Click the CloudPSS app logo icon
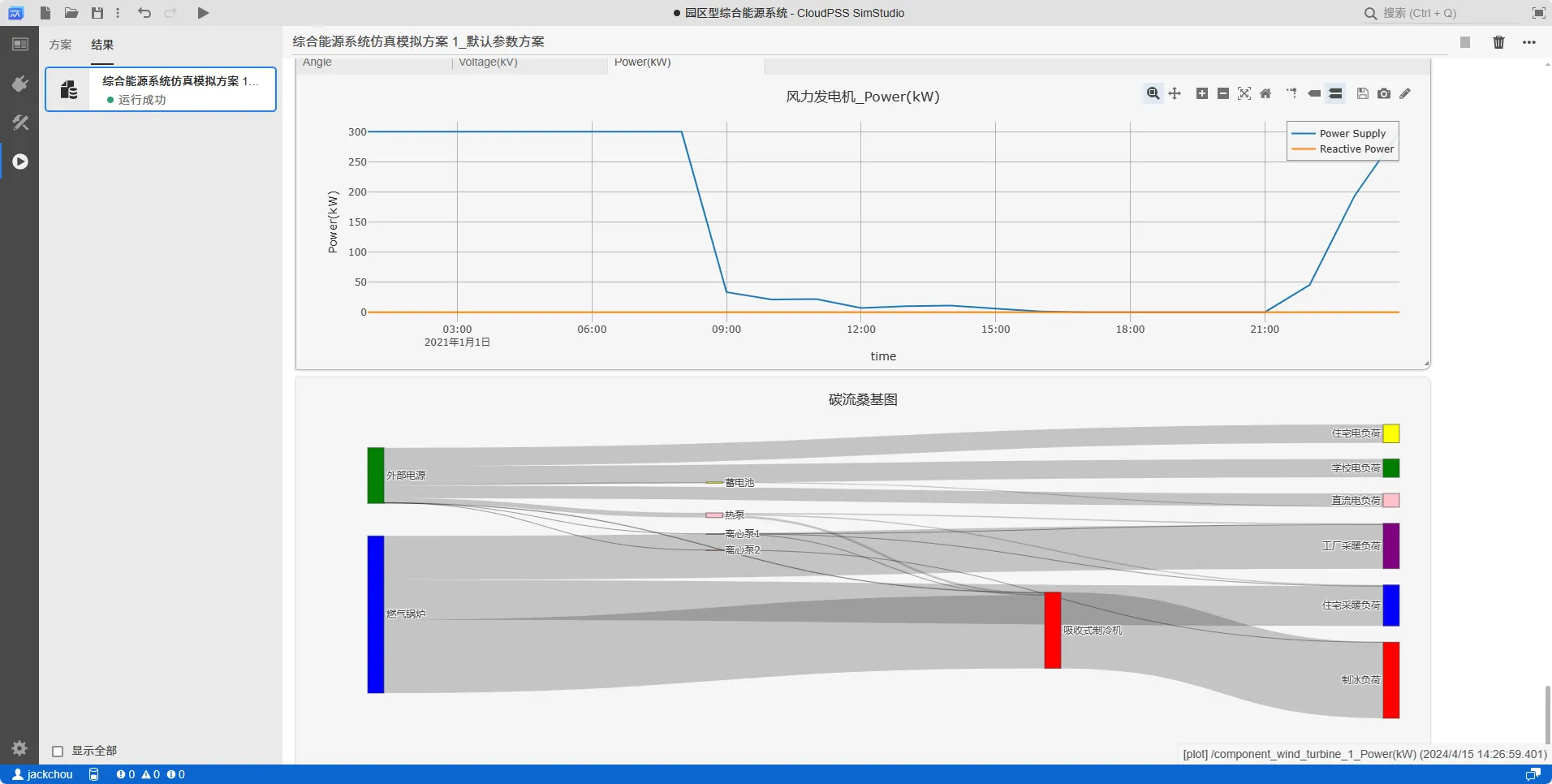The image size is (1552, 784). tap(15, 13)
